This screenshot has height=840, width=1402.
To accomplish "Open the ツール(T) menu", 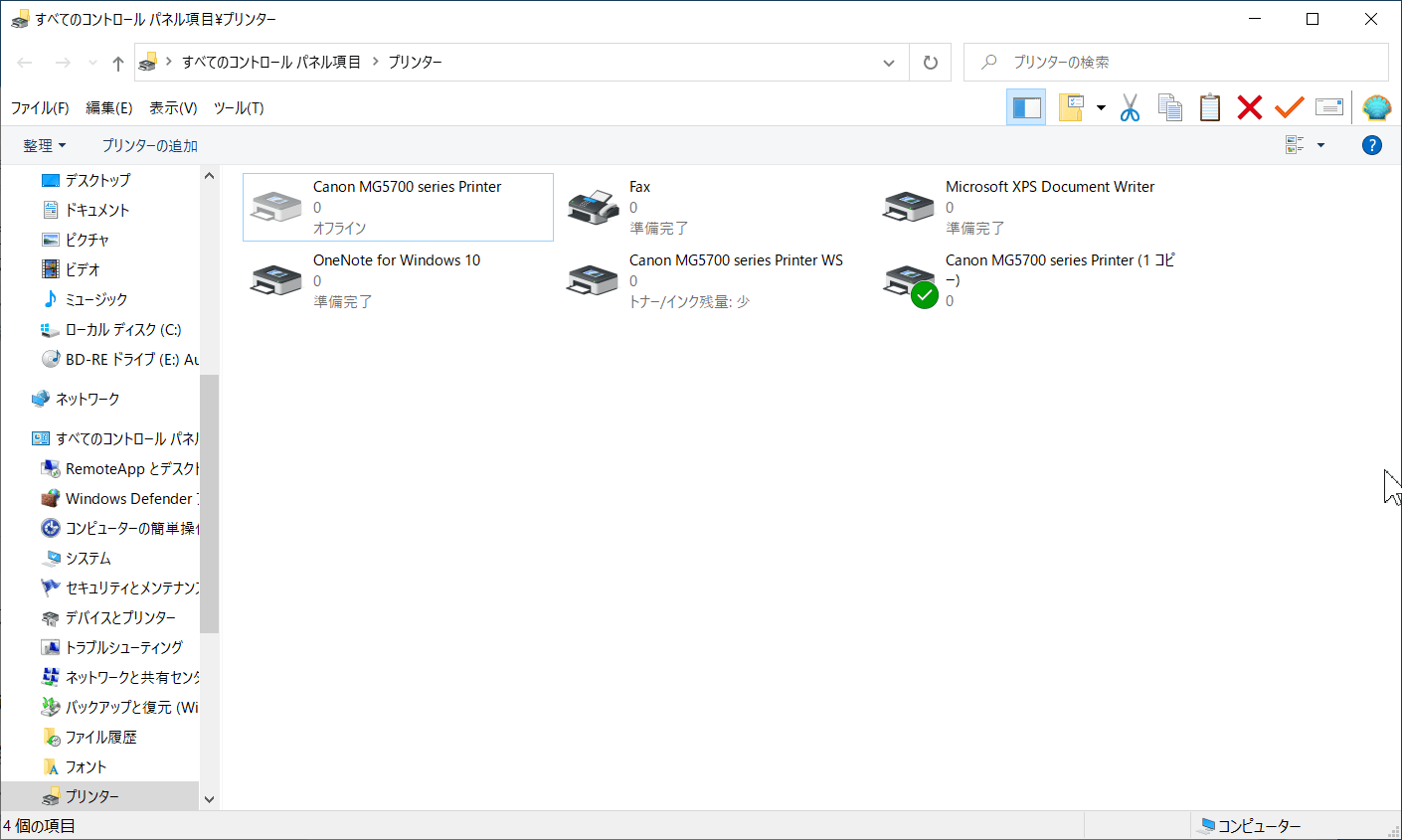I will 239,107.
